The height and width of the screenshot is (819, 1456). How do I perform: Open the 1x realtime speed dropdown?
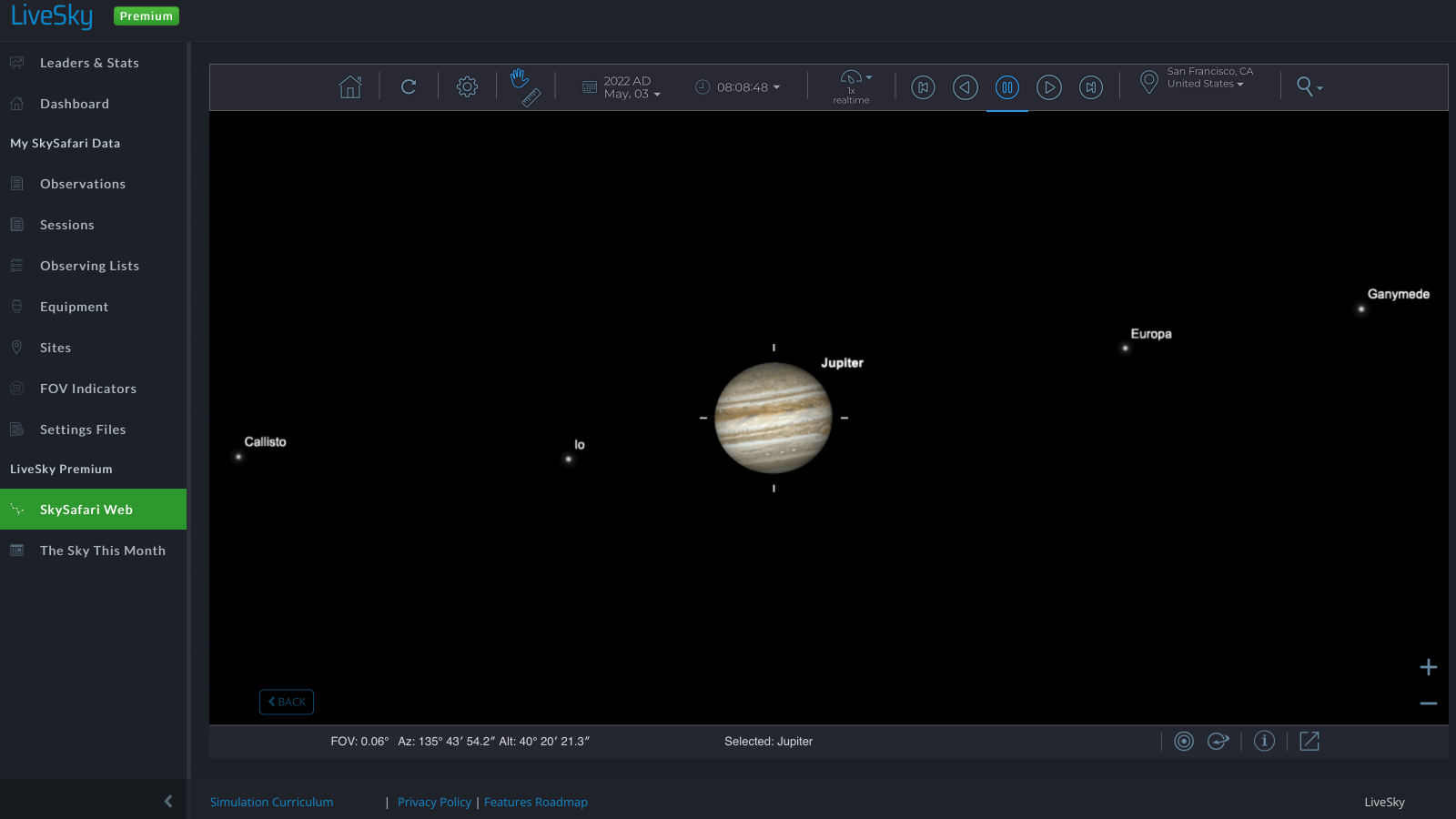(852, 86)
